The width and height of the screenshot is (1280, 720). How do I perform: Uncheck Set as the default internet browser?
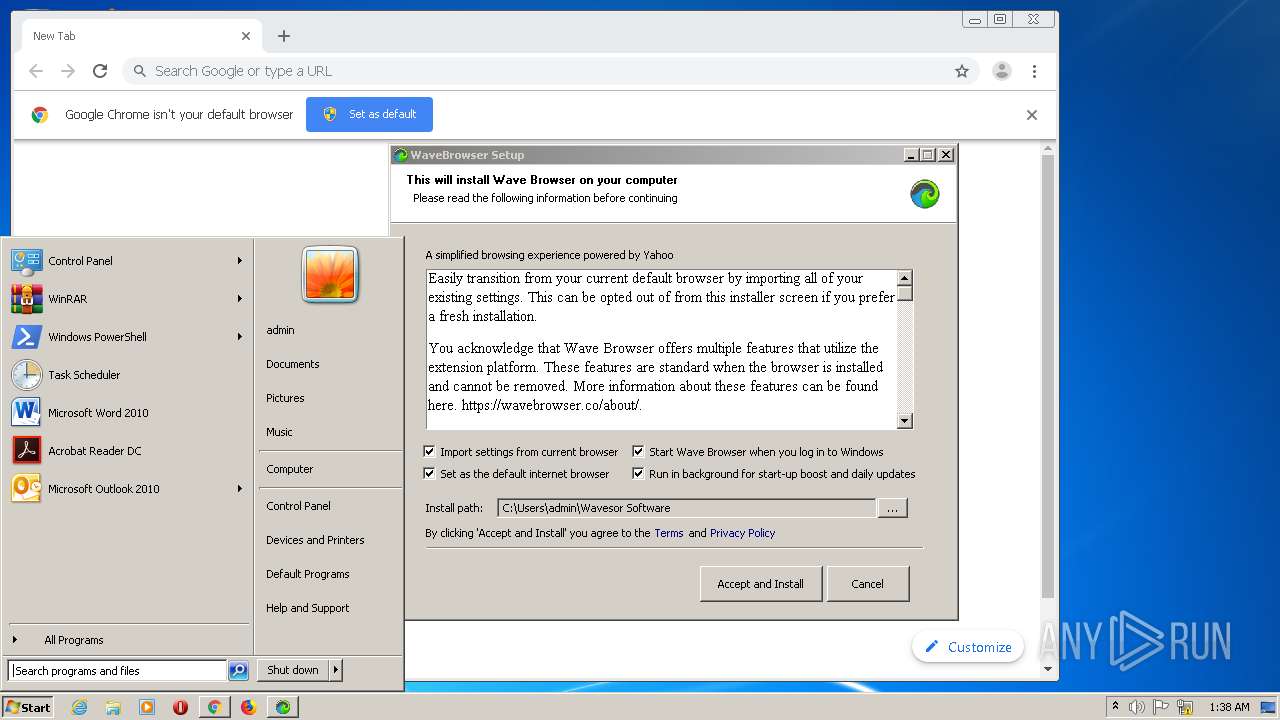tap(430, 474)
